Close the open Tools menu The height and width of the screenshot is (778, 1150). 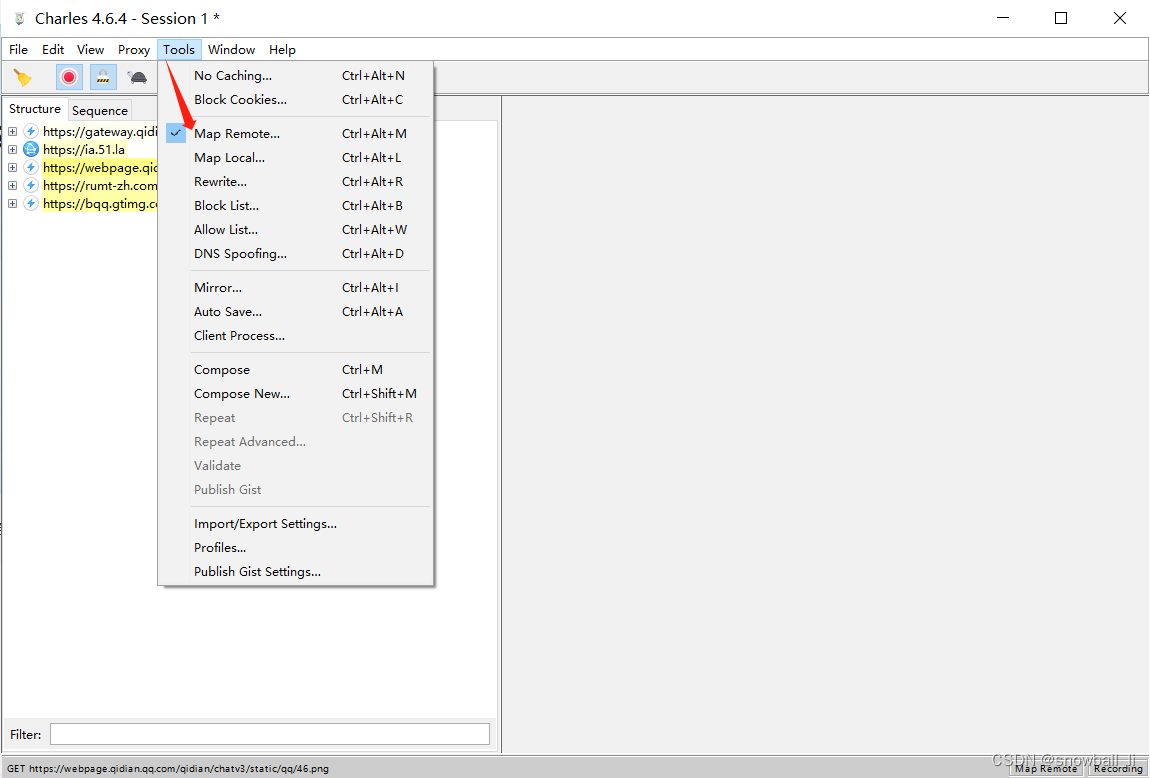pyautogui.click(x=179, y=50)
